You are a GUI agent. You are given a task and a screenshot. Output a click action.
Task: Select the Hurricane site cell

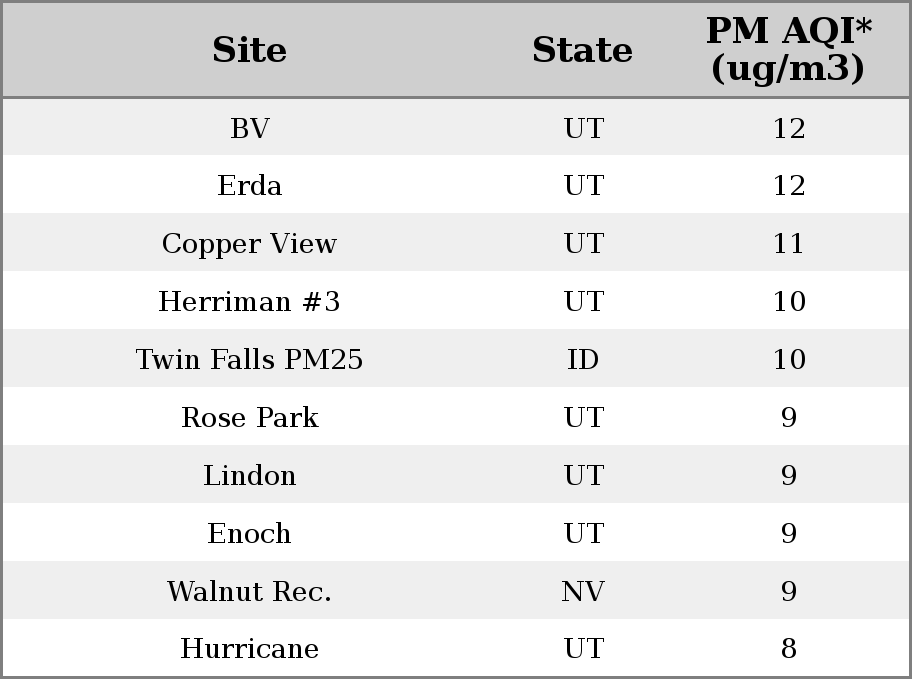250,648
